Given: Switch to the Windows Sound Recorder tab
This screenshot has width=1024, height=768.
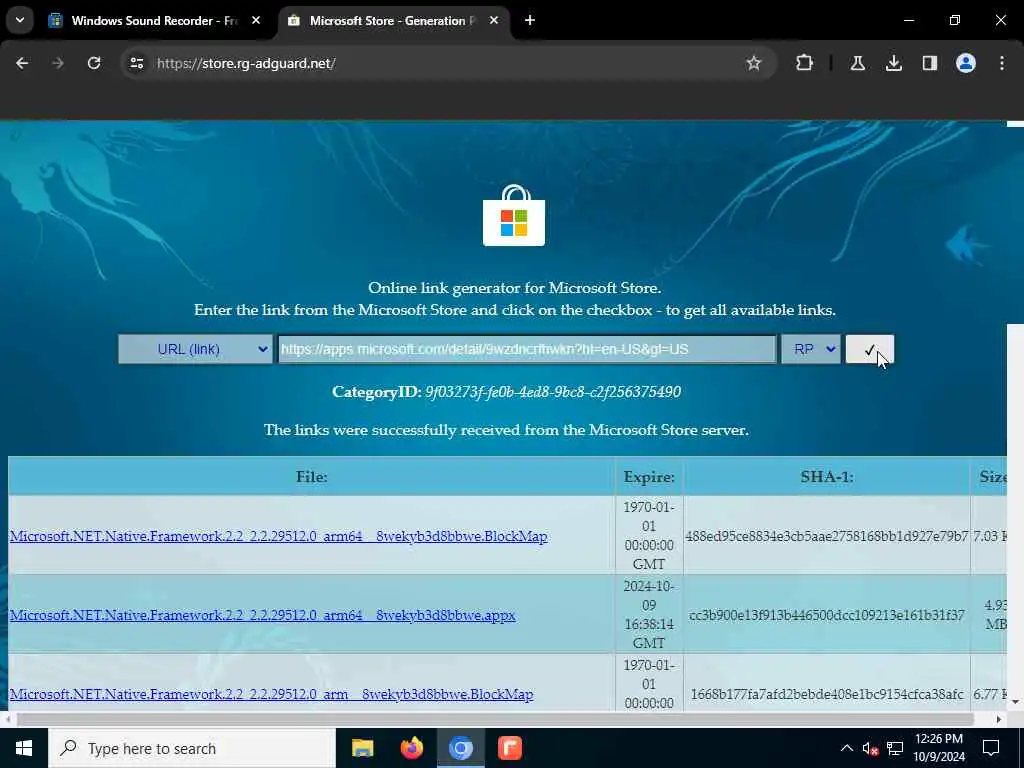Looking at the screenshot, I should [x=155, y=21].
